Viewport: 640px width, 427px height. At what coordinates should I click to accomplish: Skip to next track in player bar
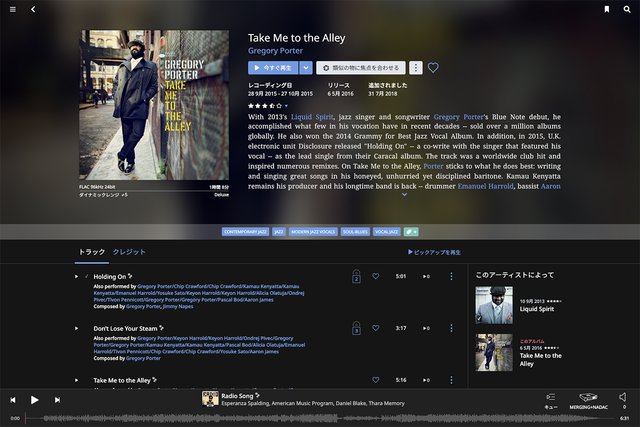pos(57,400)
